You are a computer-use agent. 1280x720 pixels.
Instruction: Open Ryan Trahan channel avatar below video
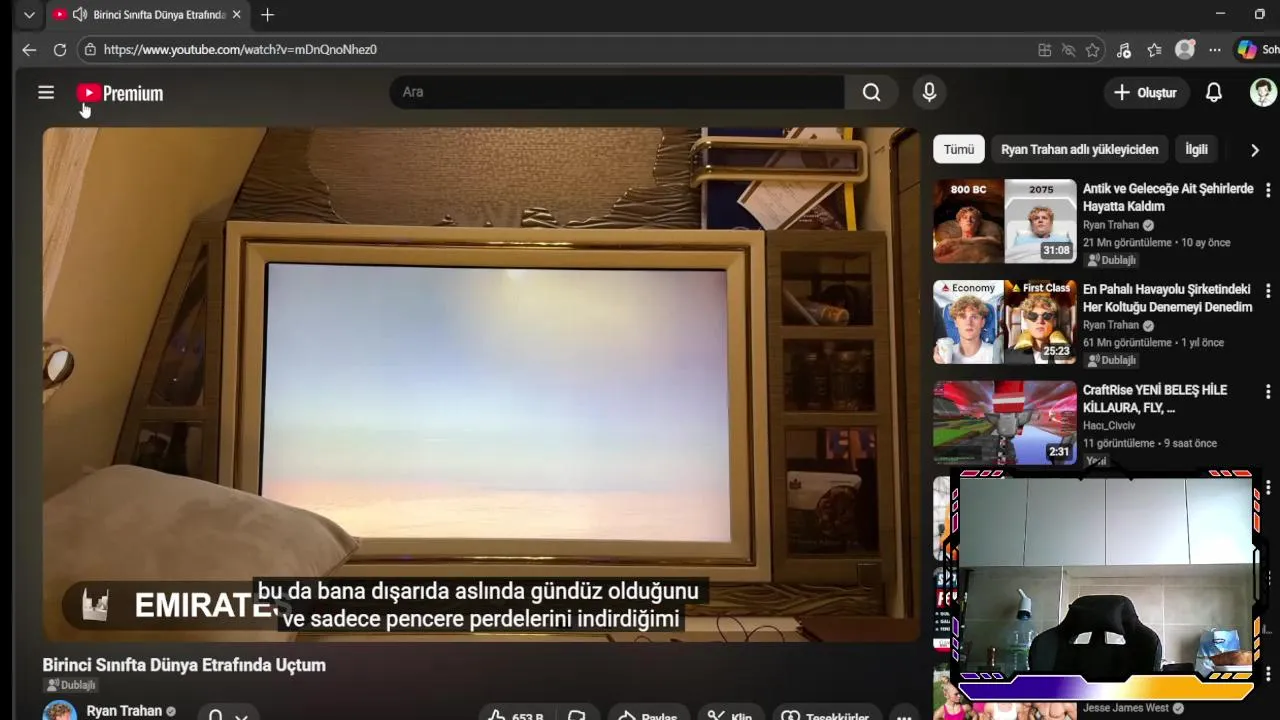point(59,711)
